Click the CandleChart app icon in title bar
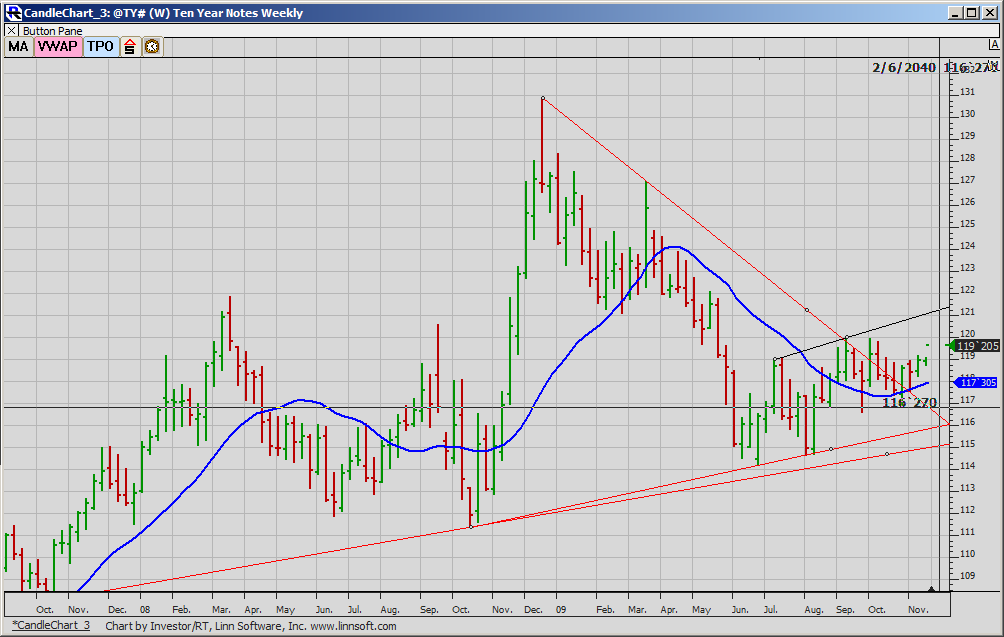Screen dimensions: 1004x637 13,13
